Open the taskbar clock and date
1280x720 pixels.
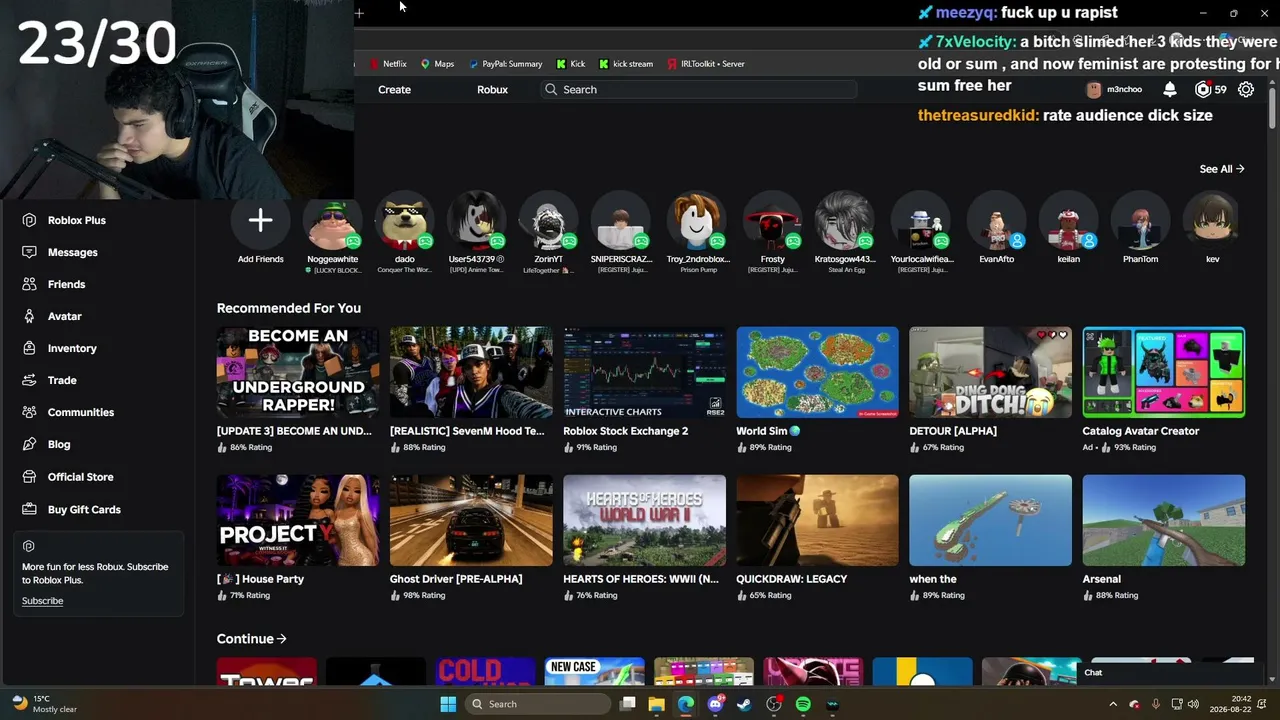click(1230, 704)
